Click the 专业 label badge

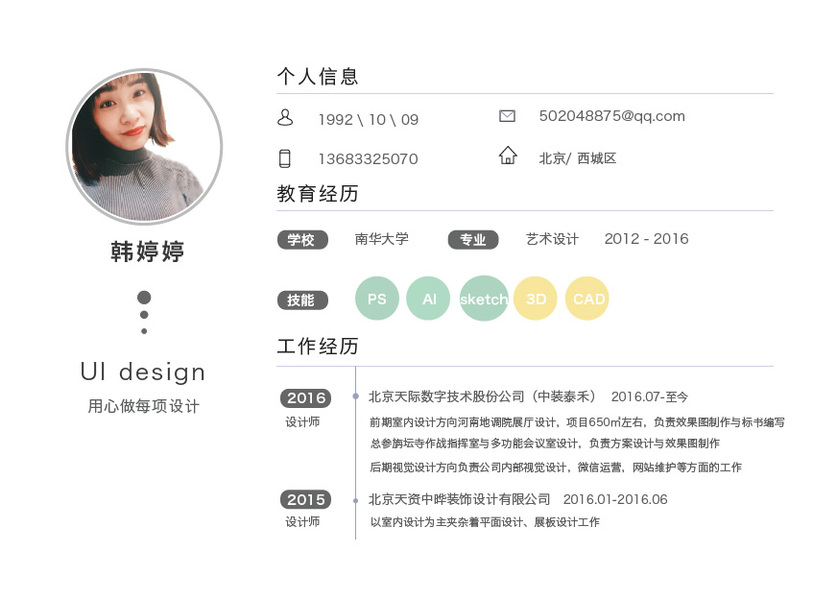click(x=473, y=240)
